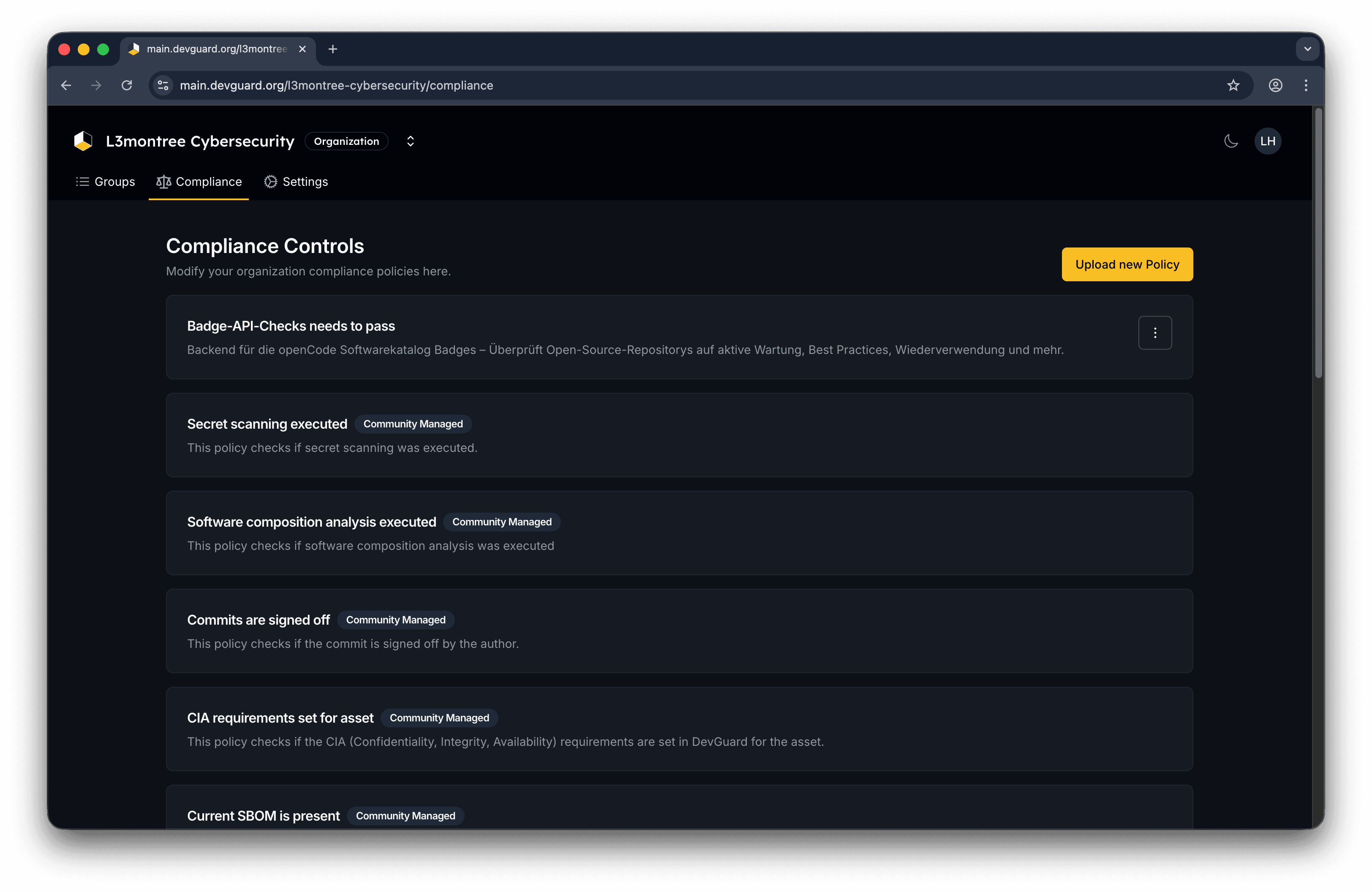Bookmark the page via the star icon
Image resolution: width=1372 pixels, height=892 pixels.
[1233, 85]
